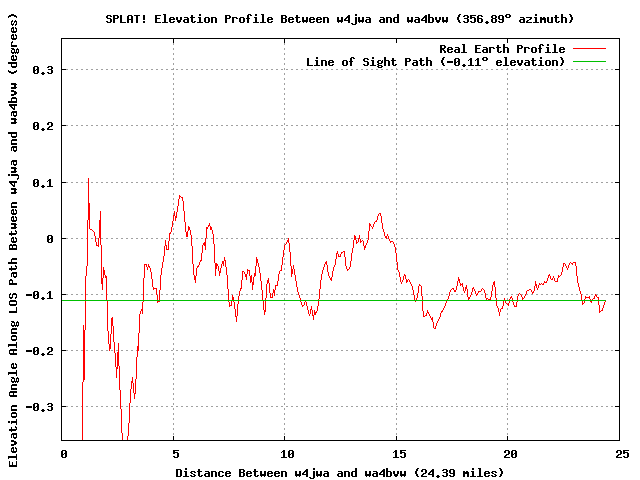This screenshot has height=480, width=640.
Task: Click the x-axis tick label 5
Action: coord(176,454)
